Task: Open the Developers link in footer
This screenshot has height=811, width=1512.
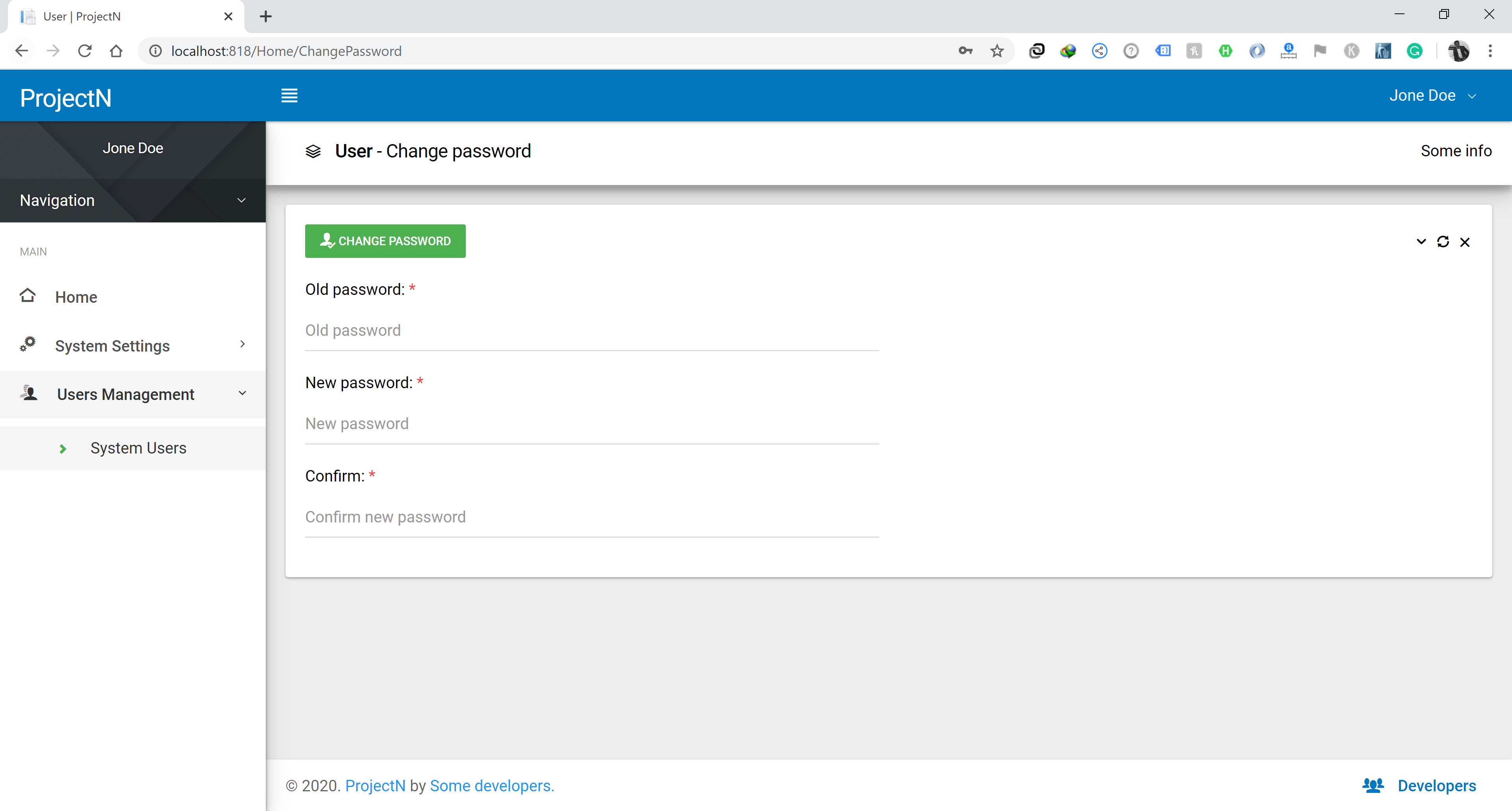Action: tap(1436, 785)
